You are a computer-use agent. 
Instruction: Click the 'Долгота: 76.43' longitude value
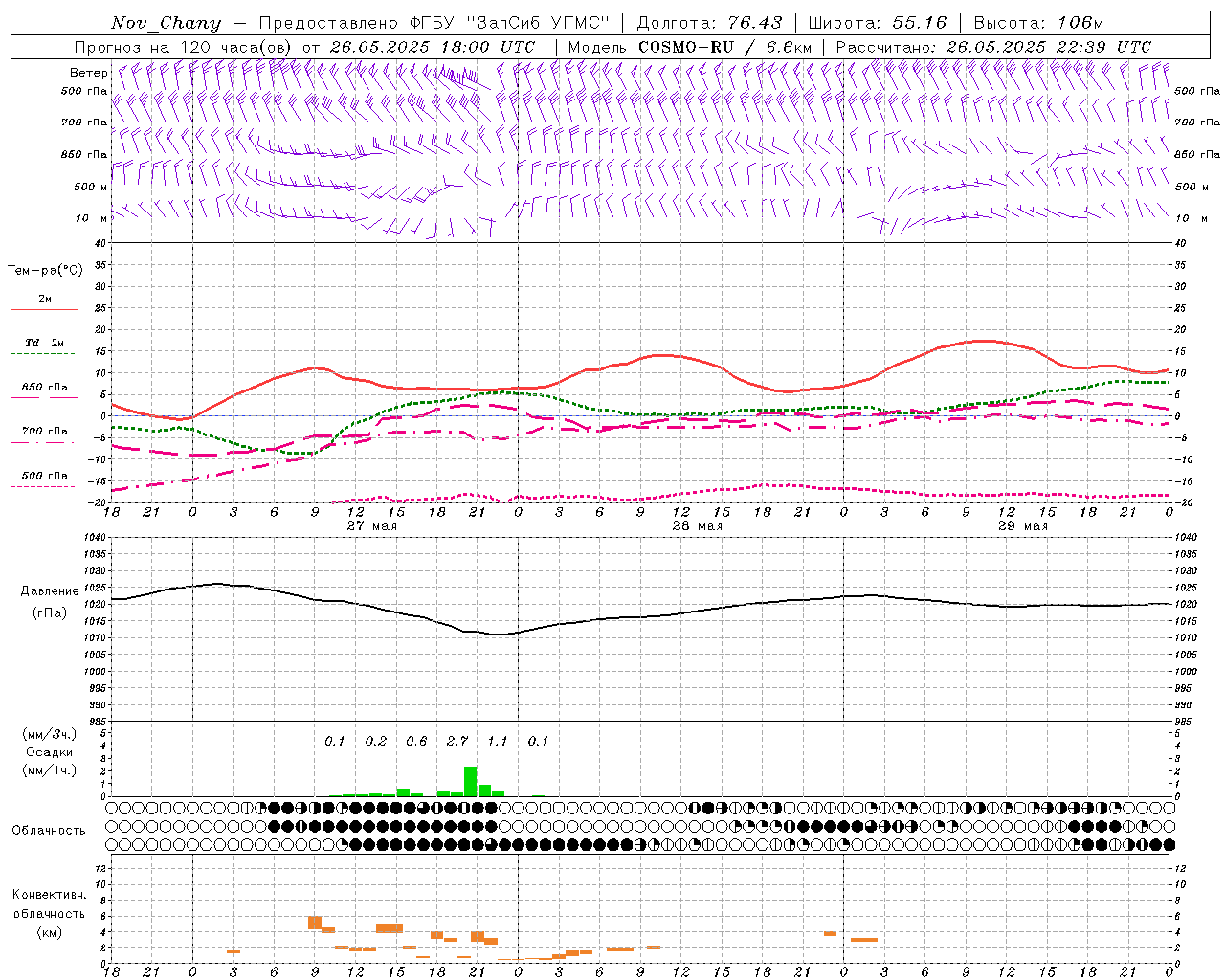tap(709, 22)
